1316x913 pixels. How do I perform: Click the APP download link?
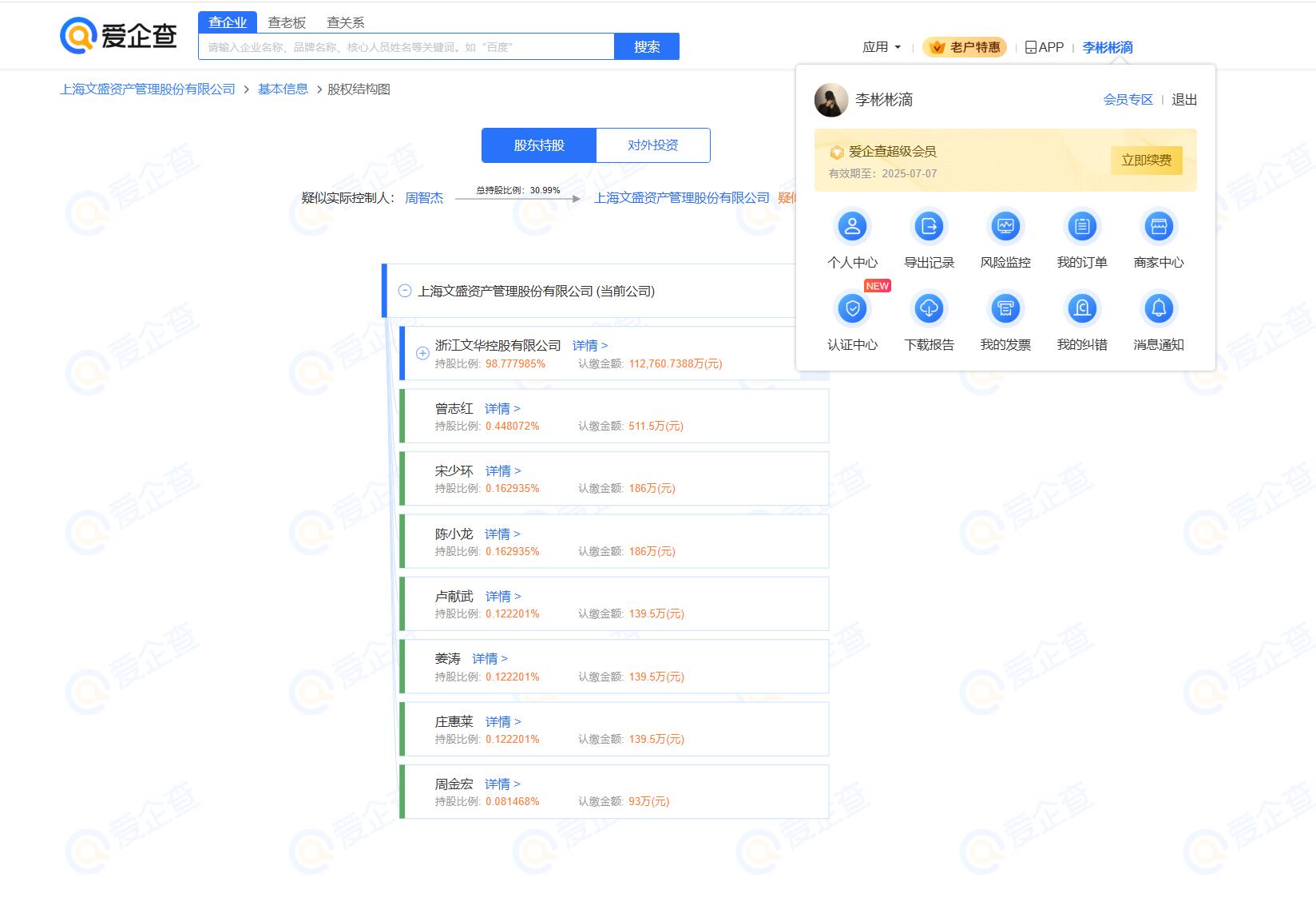tap(1044, 47)
